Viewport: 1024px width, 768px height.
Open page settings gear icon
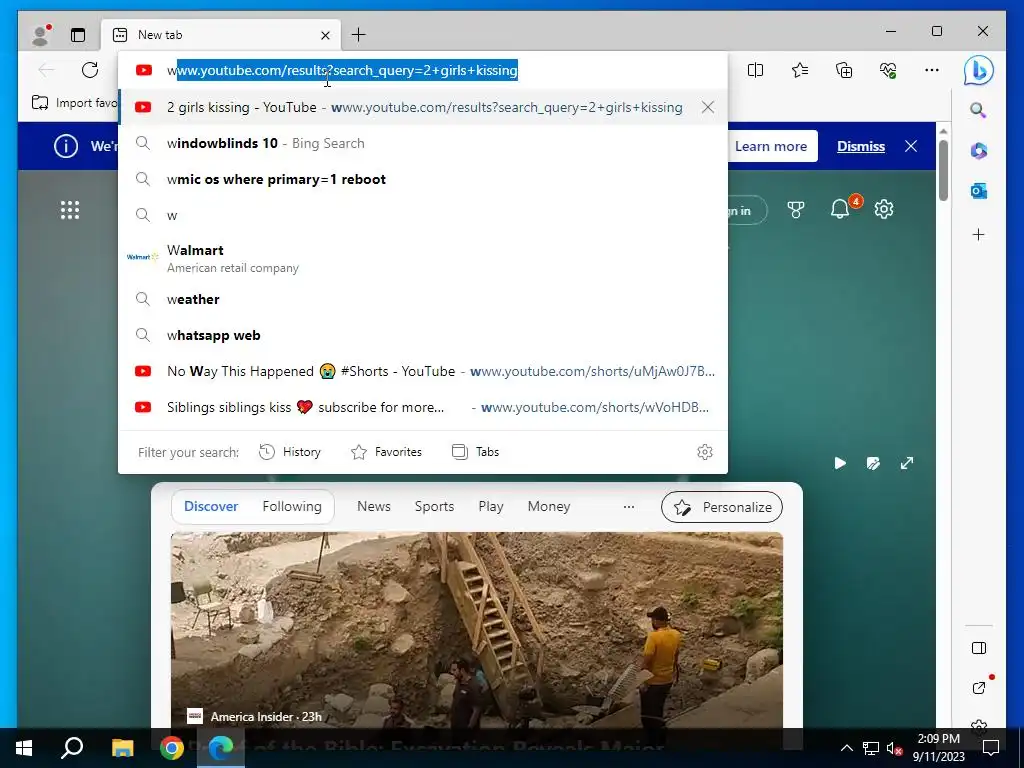click(x=884, y=210)
